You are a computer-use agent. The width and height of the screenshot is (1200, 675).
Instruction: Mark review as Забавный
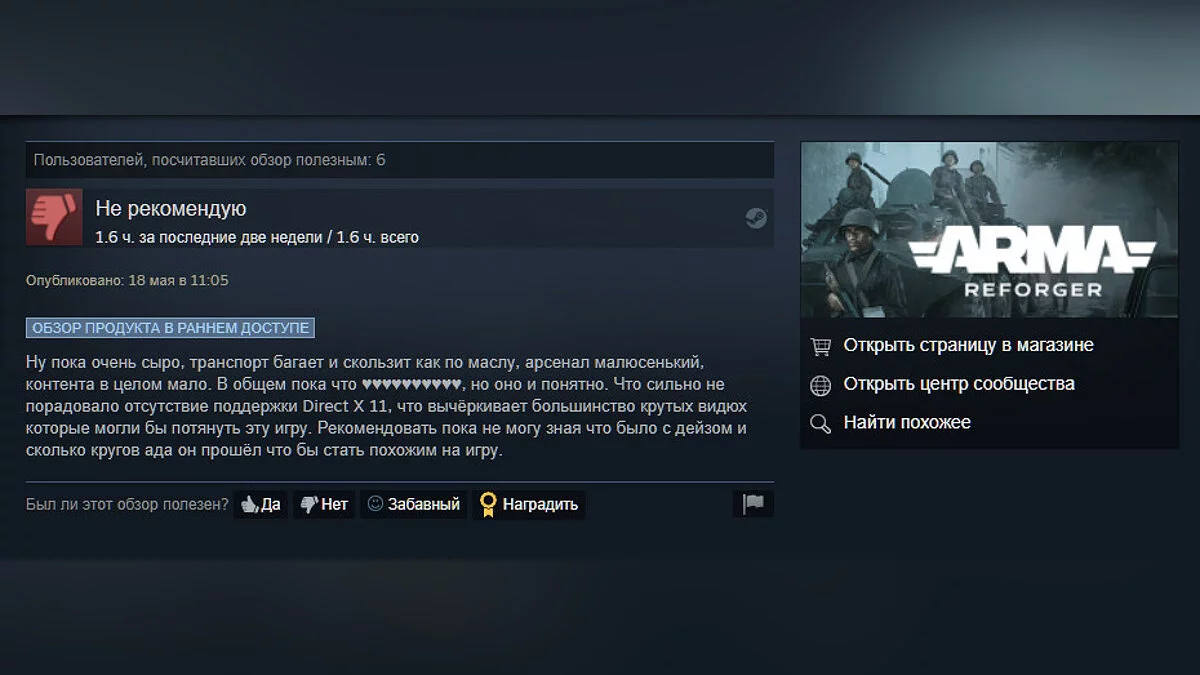tap(414, 504)
